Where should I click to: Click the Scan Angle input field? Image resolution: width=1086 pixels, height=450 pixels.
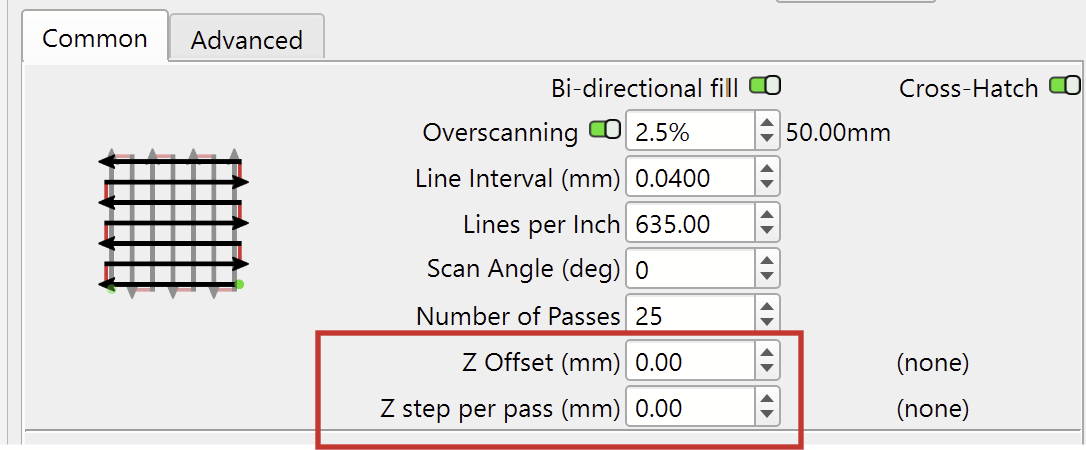pos(691,269)
